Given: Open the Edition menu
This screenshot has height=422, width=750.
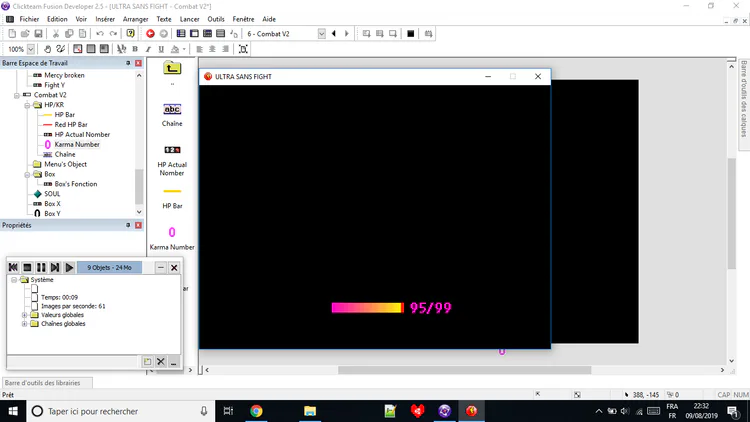Looking at the screenshot, I should coord(57,19).
